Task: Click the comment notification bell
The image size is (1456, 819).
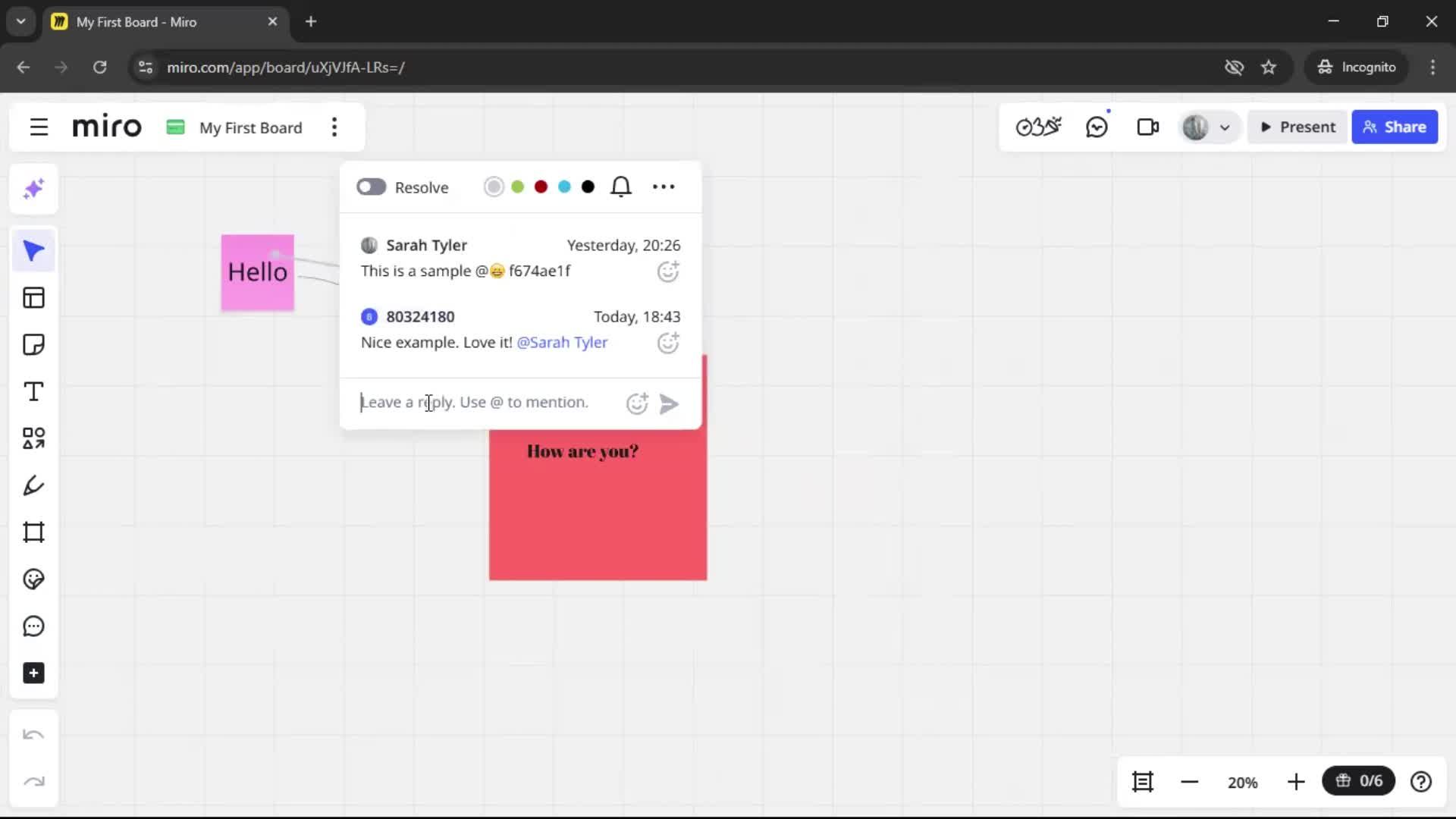Action: coord(621,187)
